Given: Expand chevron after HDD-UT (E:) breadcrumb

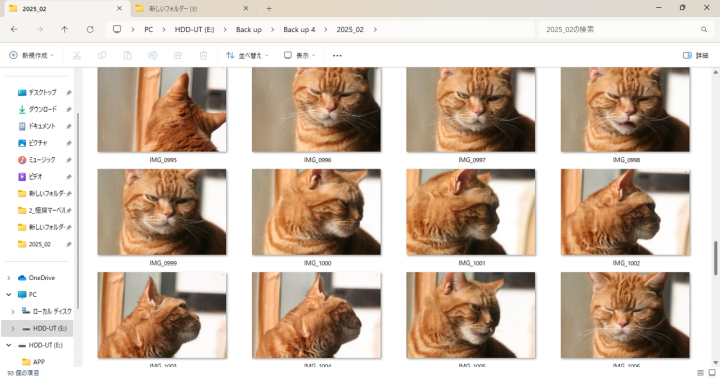Looking at the screenshot, I should click(225, 29).
